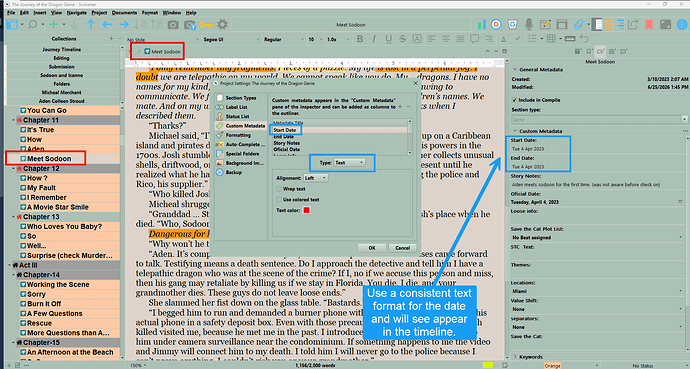Switch to corkboard view mode icon
This screenshot has width=690, height=369.
click(609, 25)
